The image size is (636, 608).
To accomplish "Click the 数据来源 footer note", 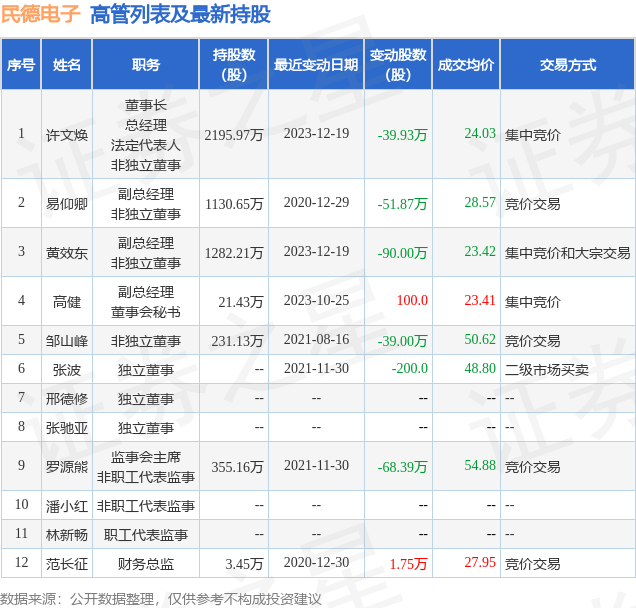I will pyautogui.click(x=161, y=599).
